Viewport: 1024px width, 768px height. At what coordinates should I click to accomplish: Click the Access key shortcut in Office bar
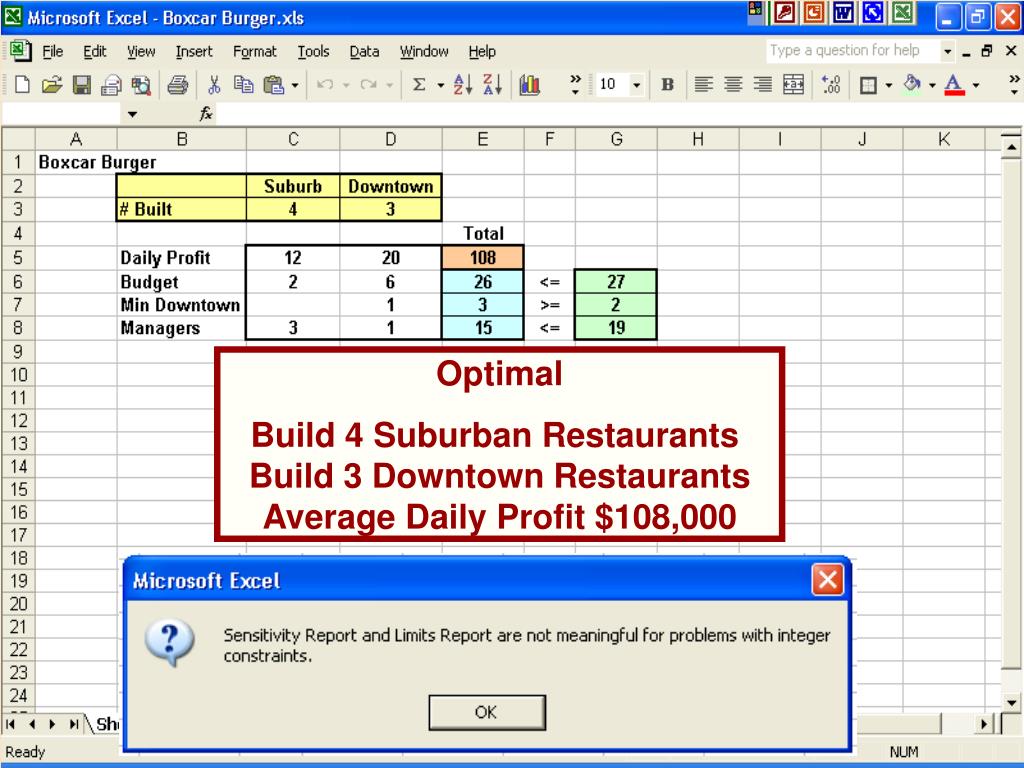click(x=784, y=12)
